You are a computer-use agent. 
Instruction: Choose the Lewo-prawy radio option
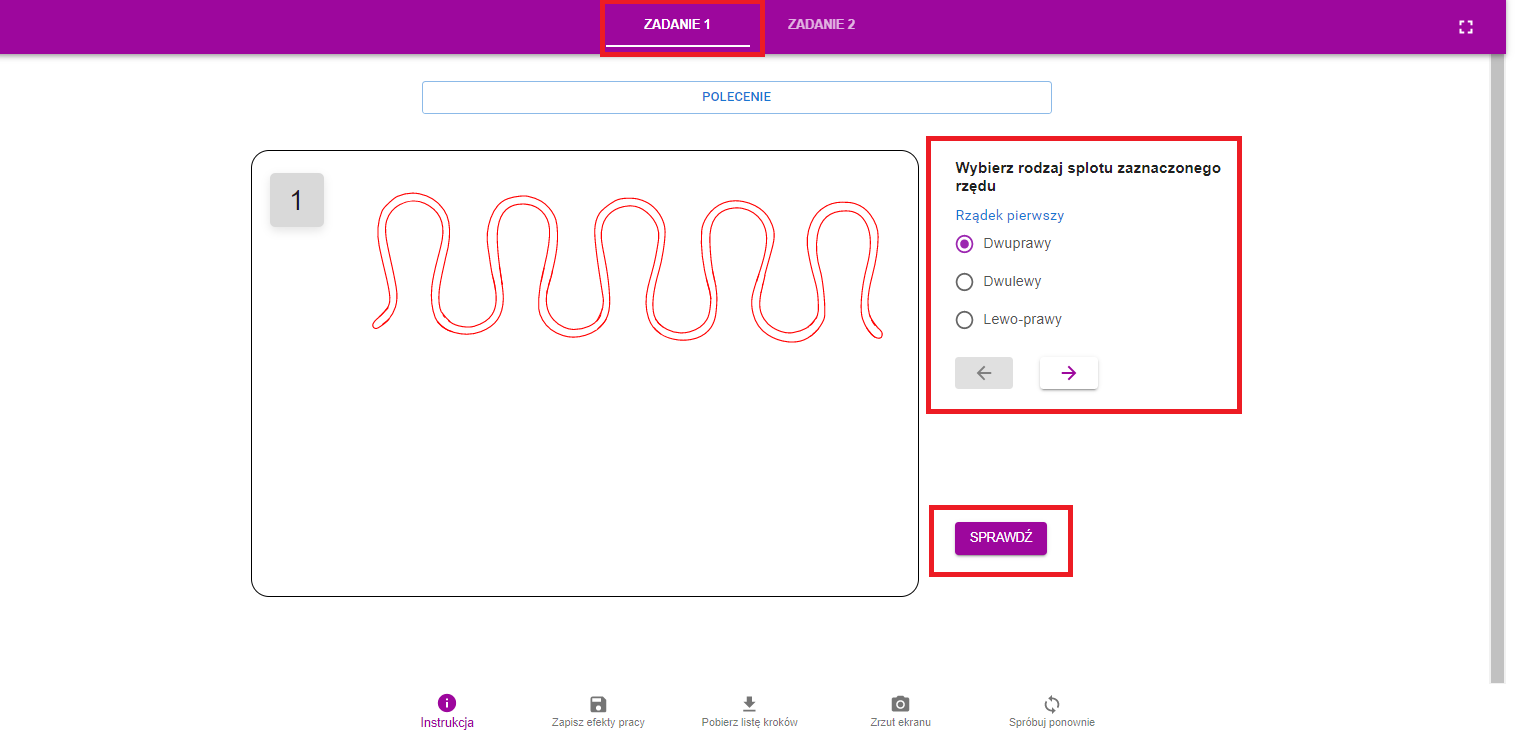pos(965,320)
